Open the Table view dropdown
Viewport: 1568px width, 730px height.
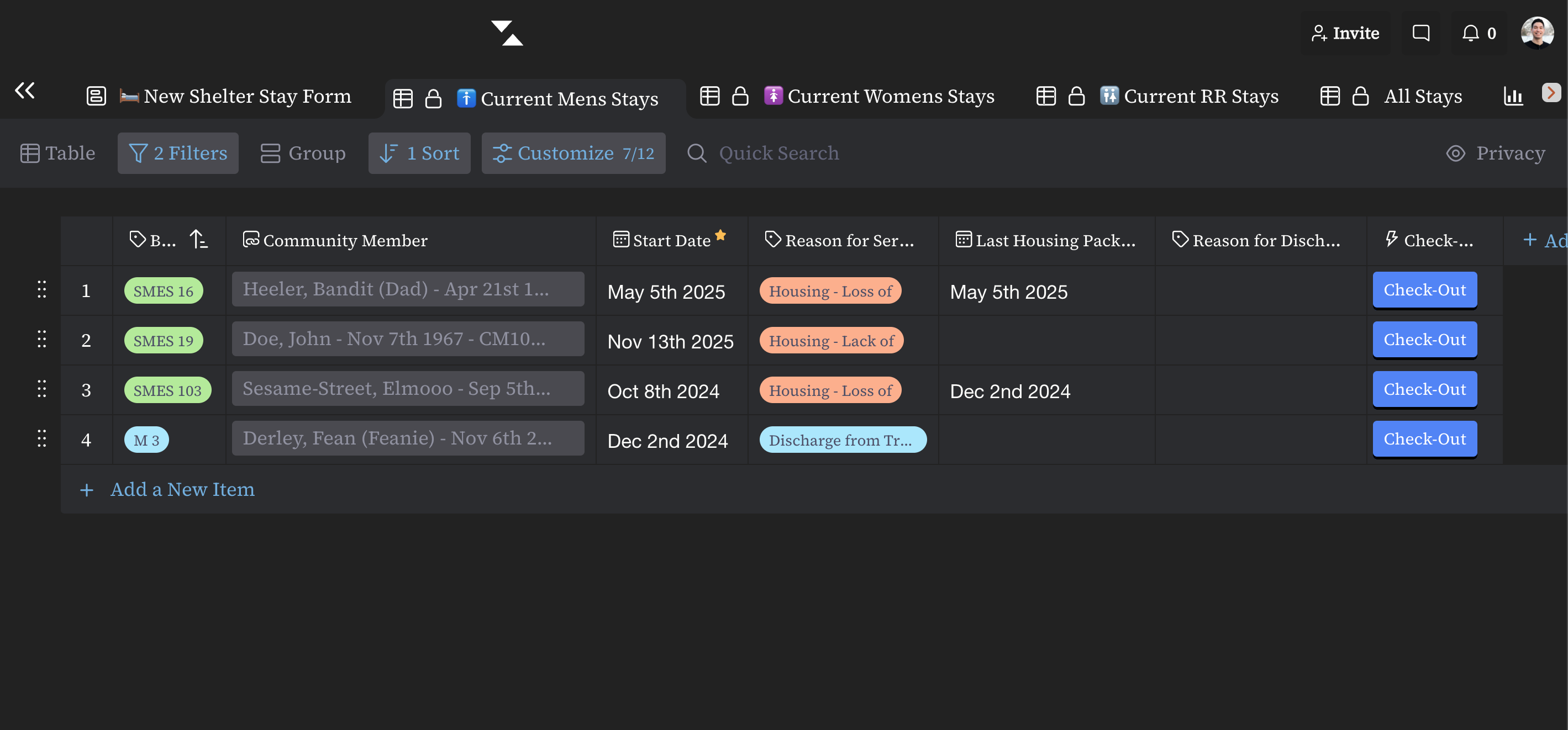[x=58, y=154]
